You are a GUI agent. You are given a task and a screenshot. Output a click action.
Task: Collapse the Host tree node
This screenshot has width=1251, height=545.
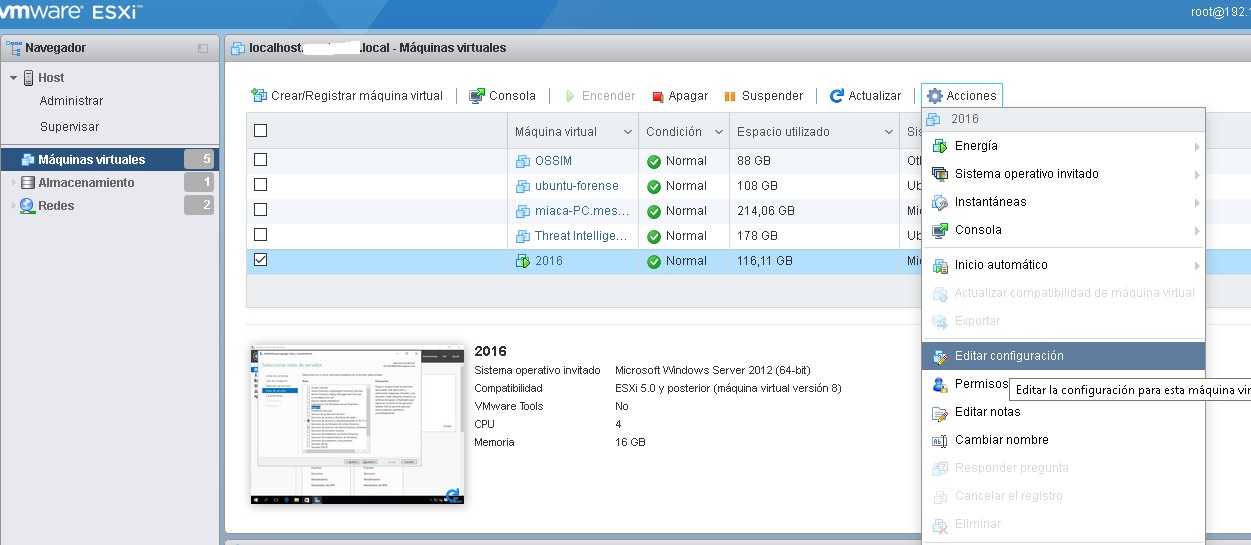click(13, 78)
